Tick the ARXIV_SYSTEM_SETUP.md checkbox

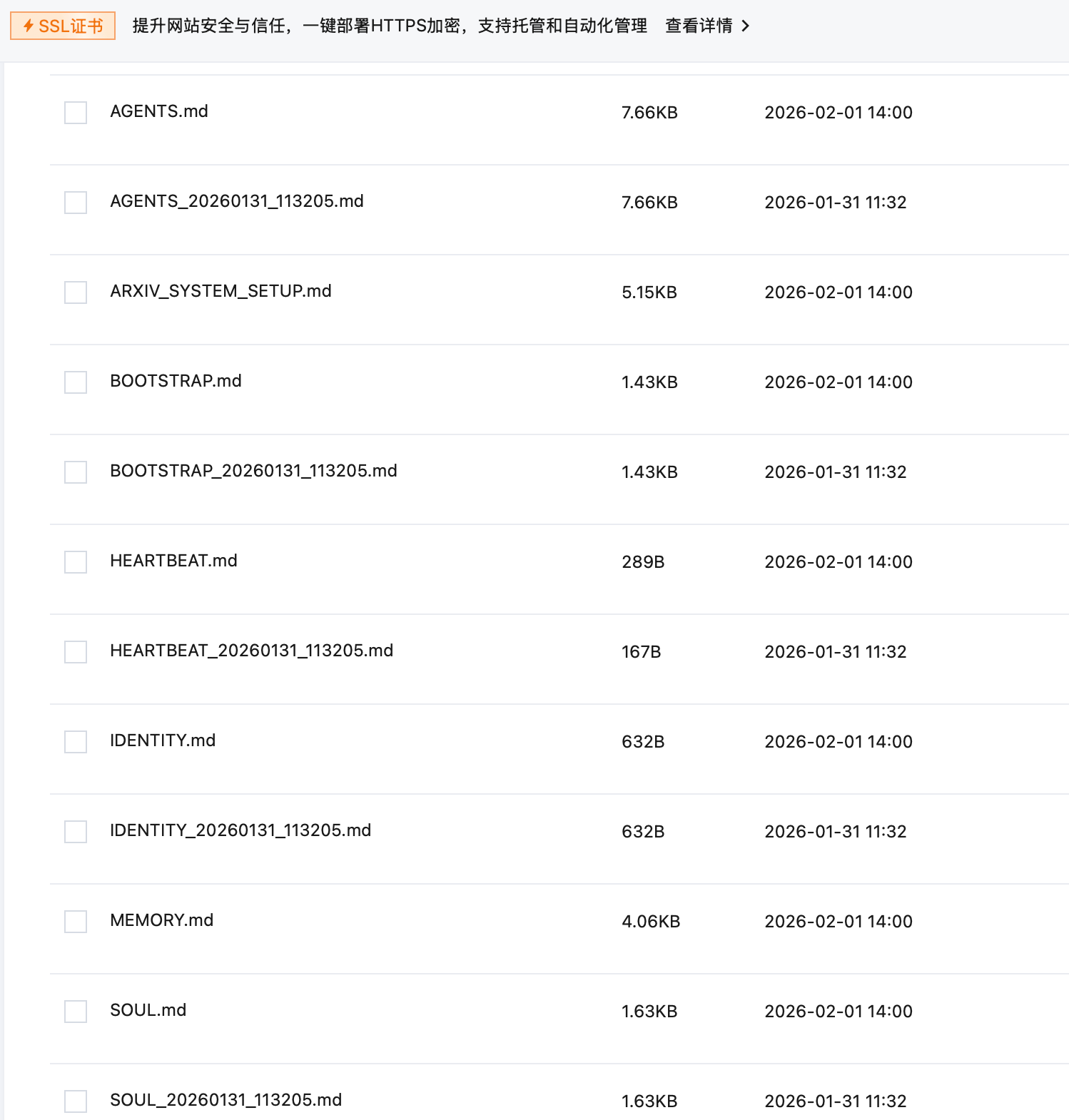pos(76,292)
